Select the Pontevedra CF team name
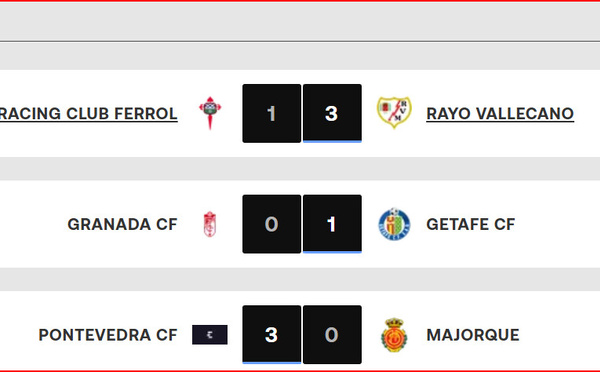 point(108,335)
